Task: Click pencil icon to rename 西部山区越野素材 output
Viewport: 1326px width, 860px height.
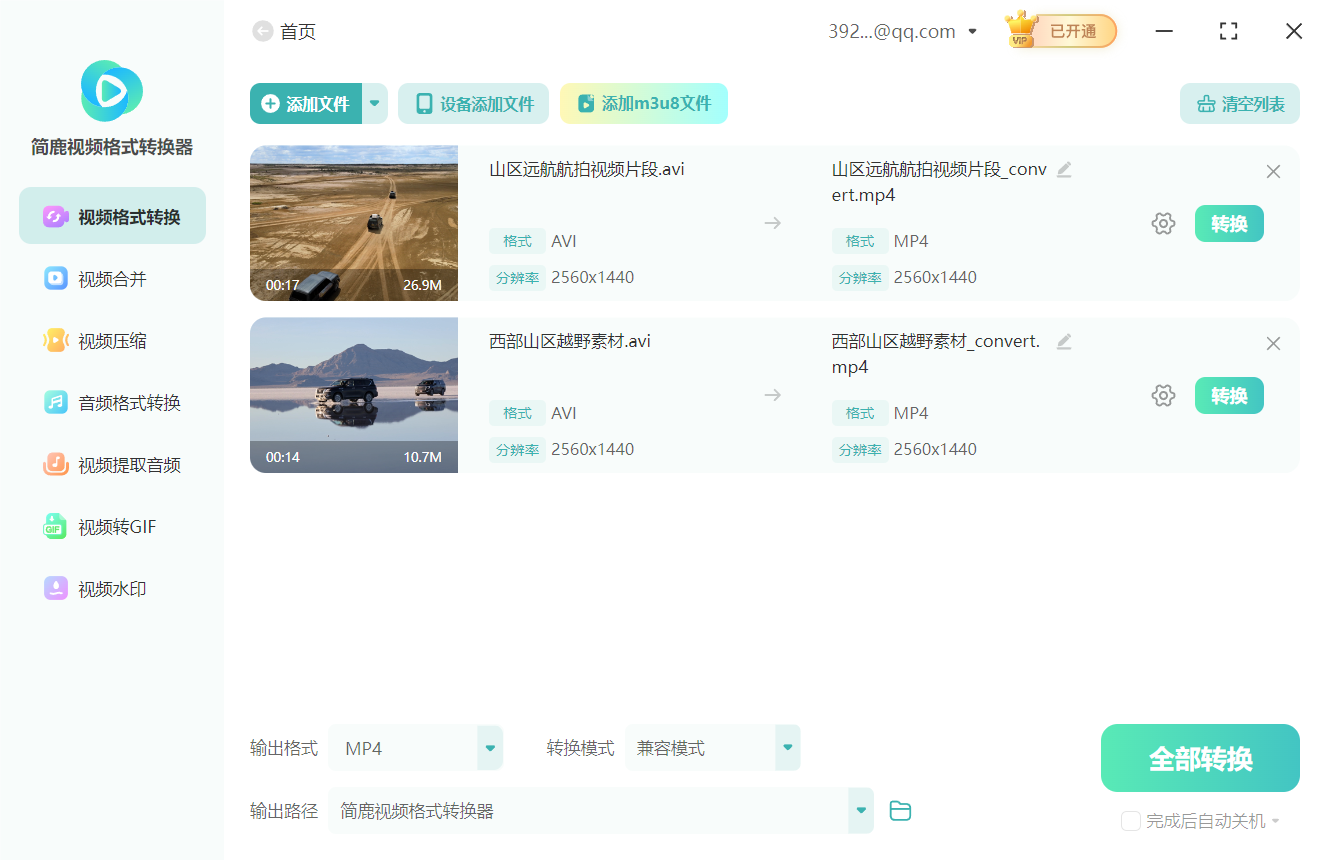Action: tap(1063, 341)
